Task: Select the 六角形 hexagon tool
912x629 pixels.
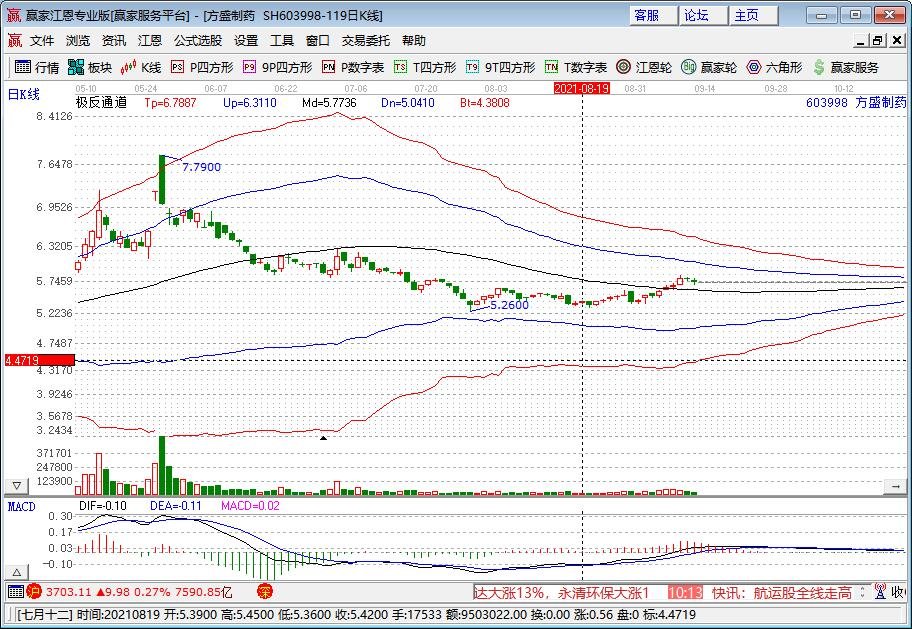Action: tap(774, 67)
